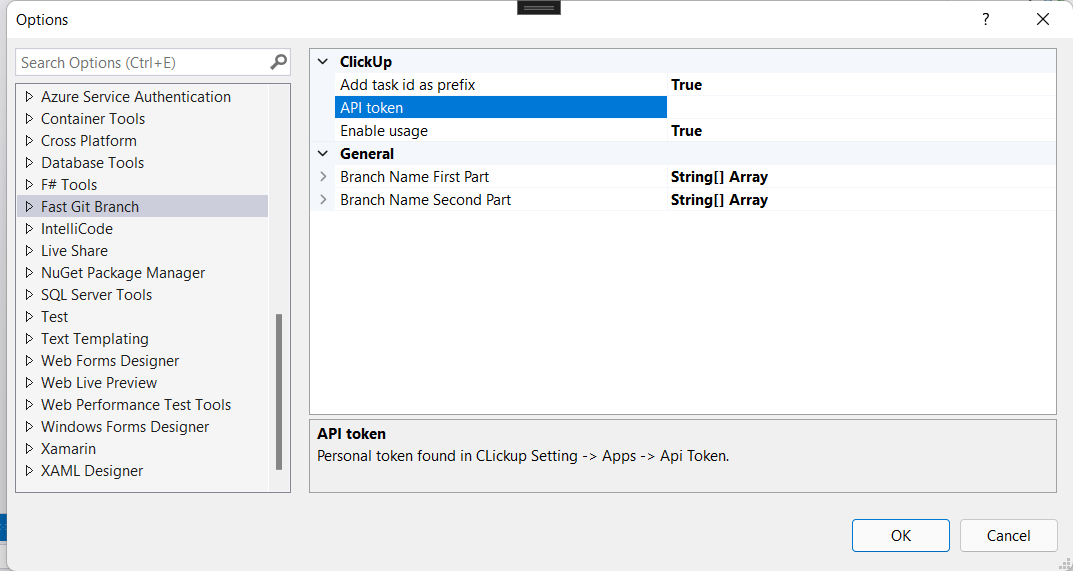Select Web Performance Test Tools item
This screenshot has width=1073, height=571.
(x=136, y=405)
